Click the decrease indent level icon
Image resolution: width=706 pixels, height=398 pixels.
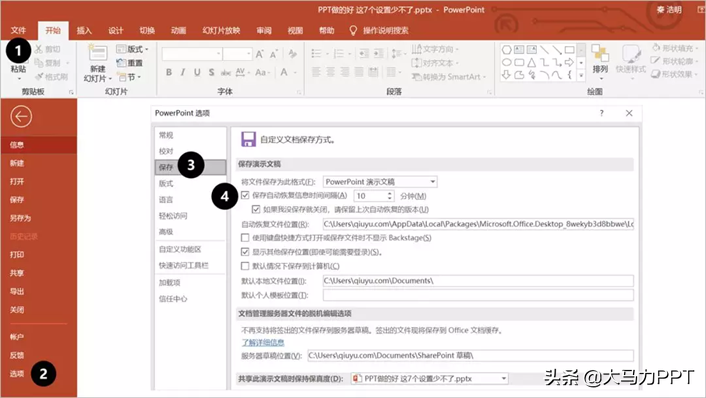pyautogui.click(x=364, y=54)
